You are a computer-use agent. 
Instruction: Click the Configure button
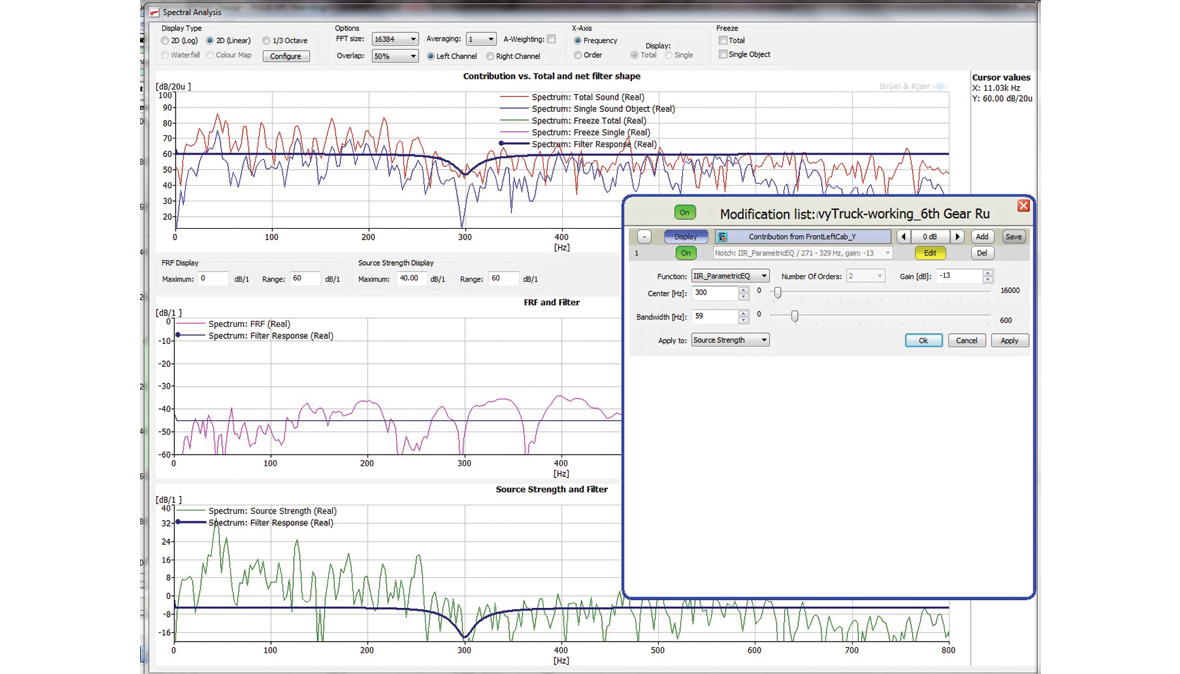(x=286, y=56)
